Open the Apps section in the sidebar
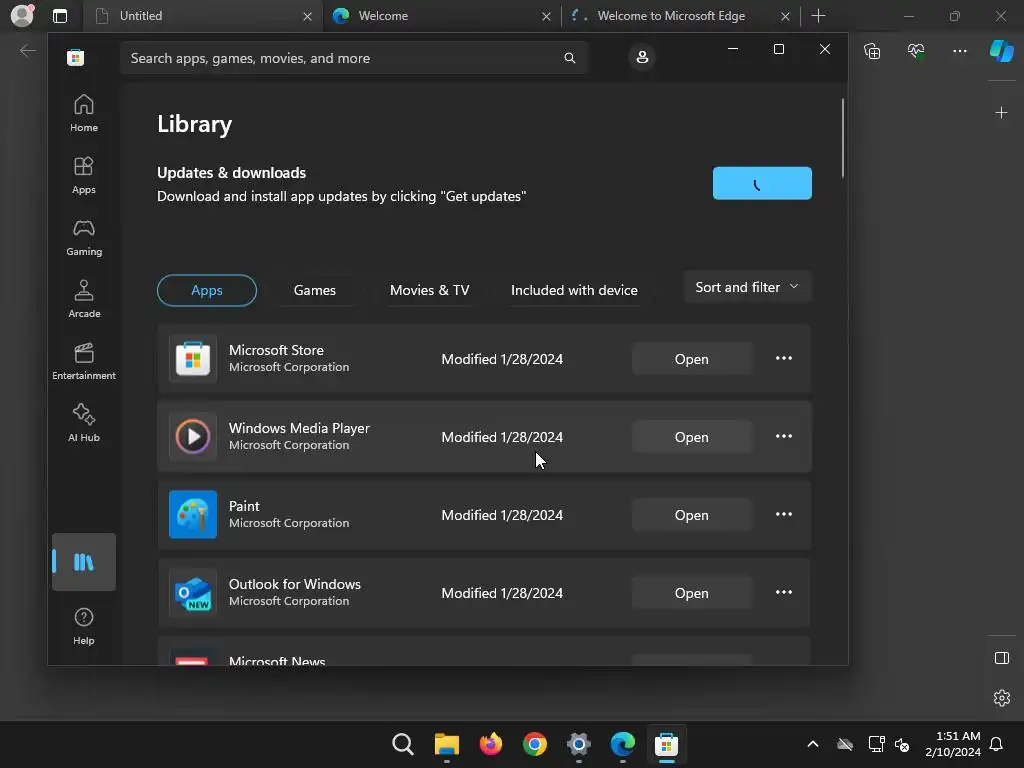The image size is (1024, 768). tap(84, 175)
